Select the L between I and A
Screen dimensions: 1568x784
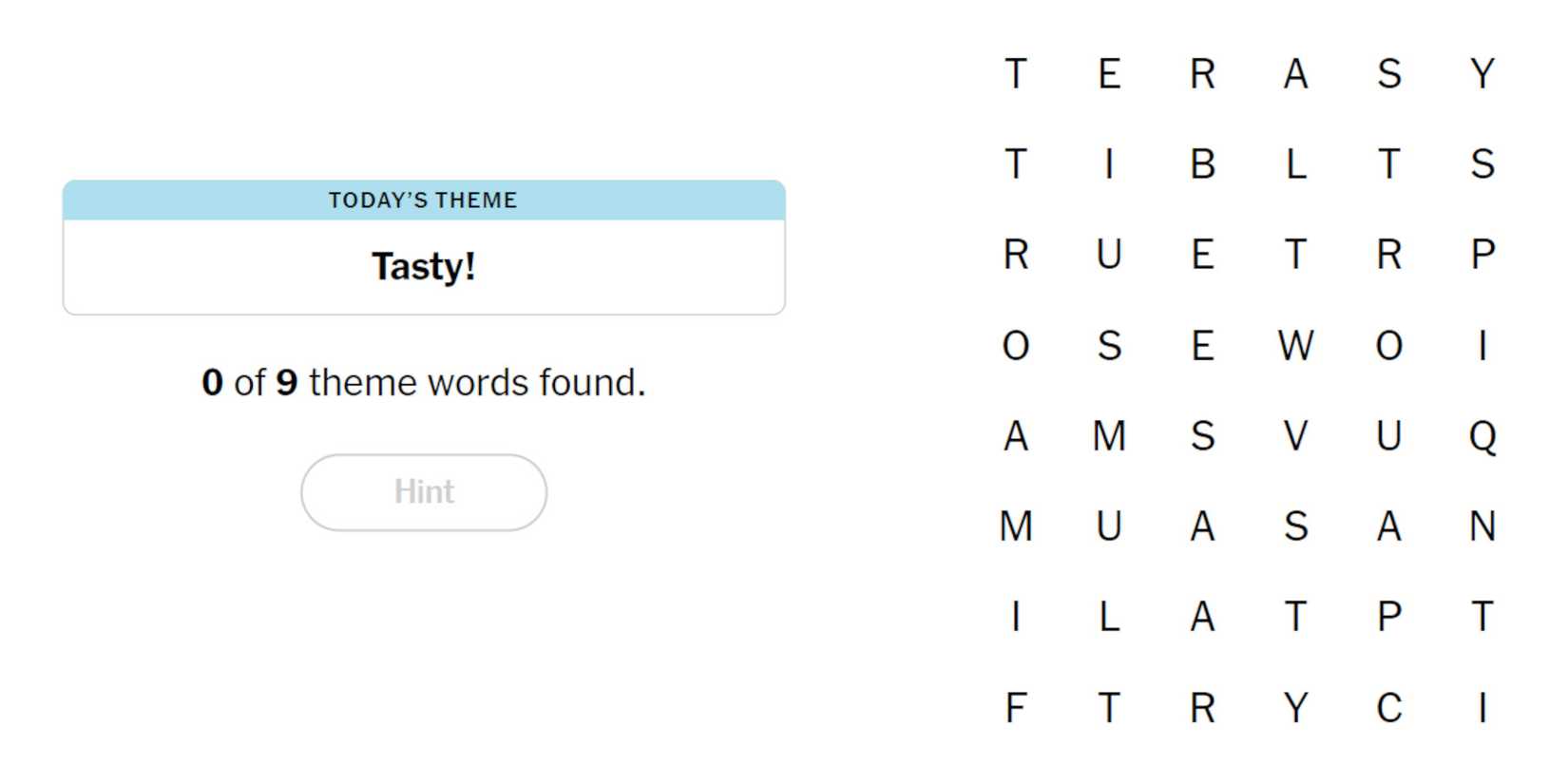click(1109, 618)
